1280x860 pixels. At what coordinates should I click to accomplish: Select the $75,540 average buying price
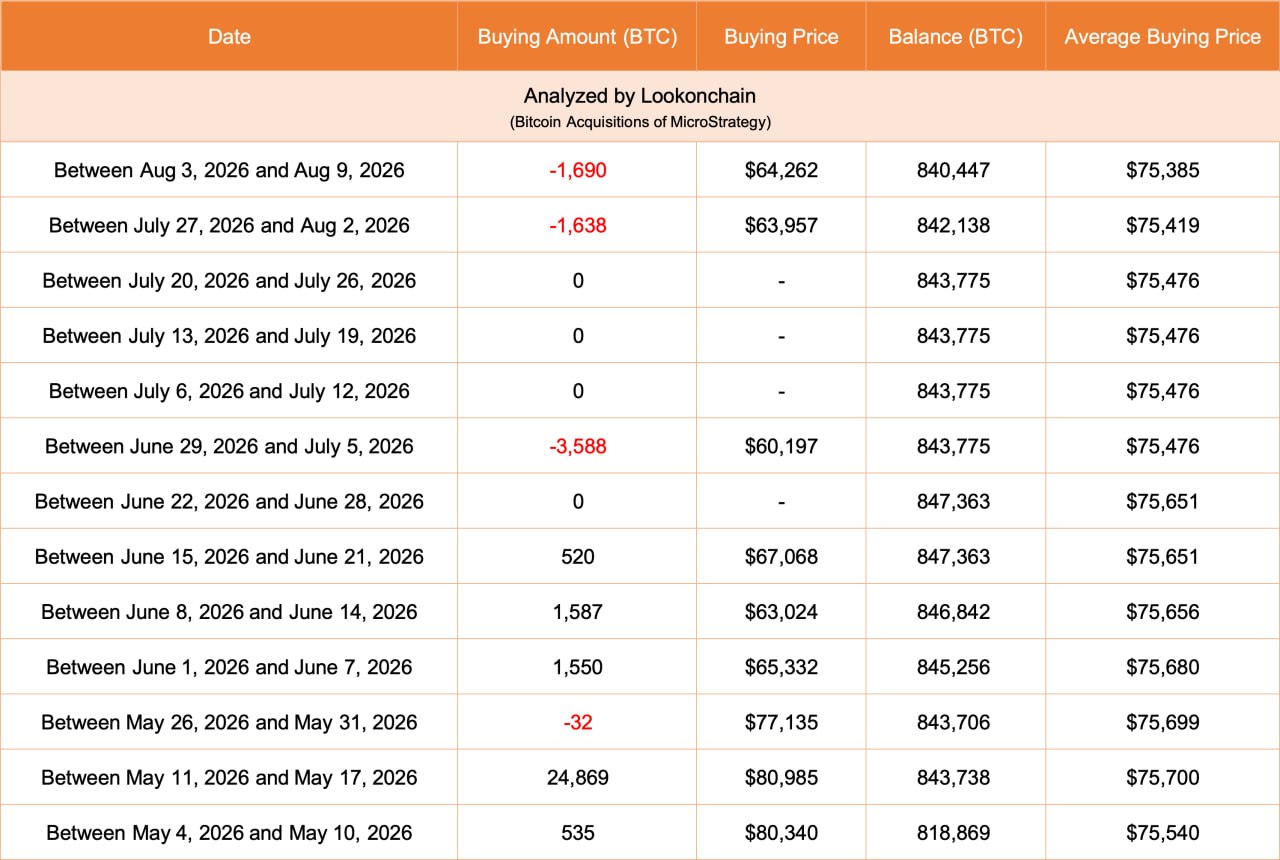tap(1163, 832)
